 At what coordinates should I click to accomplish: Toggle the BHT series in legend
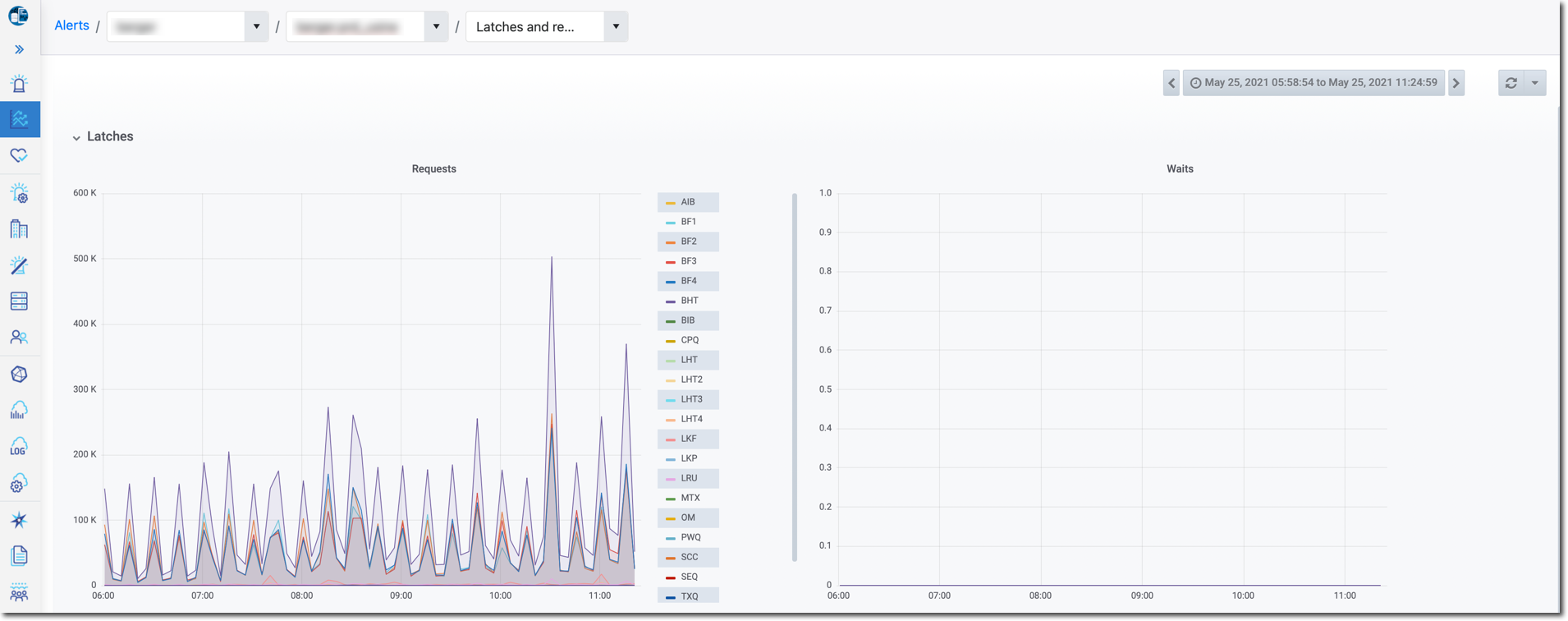click(x=689, y=301)
